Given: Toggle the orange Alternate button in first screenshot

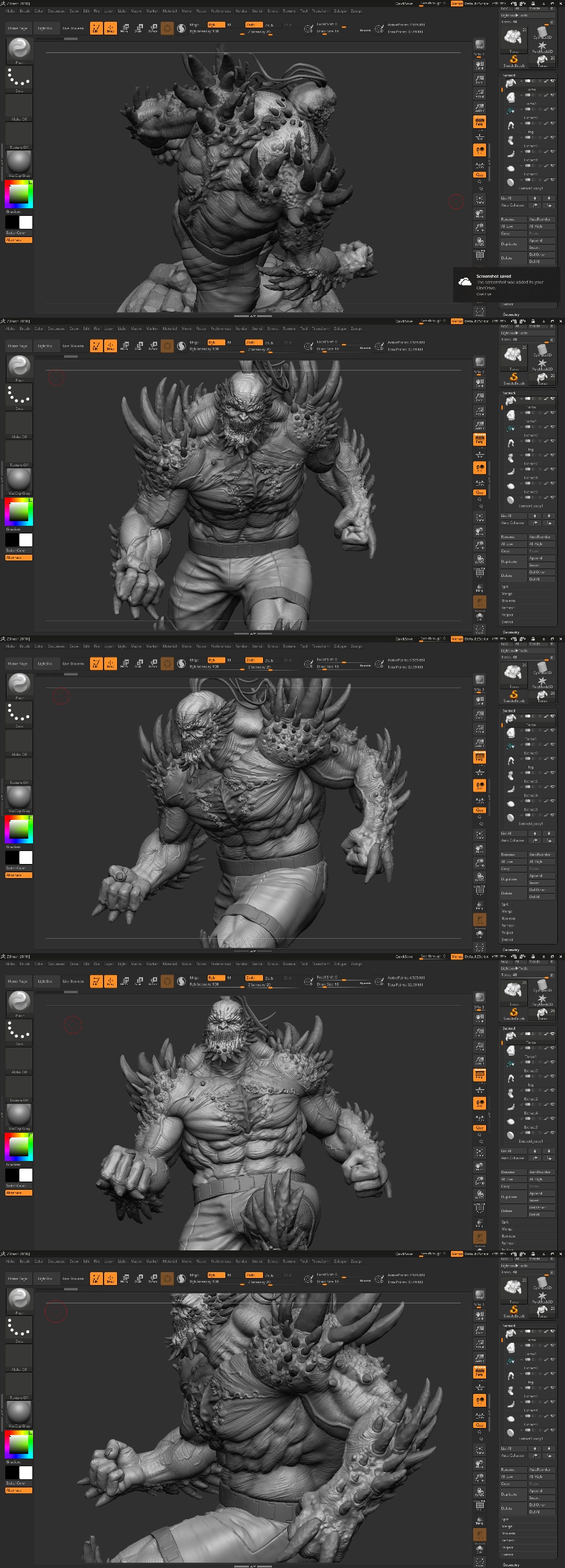Looking at the screenshot, I should [x=19, y=240].
